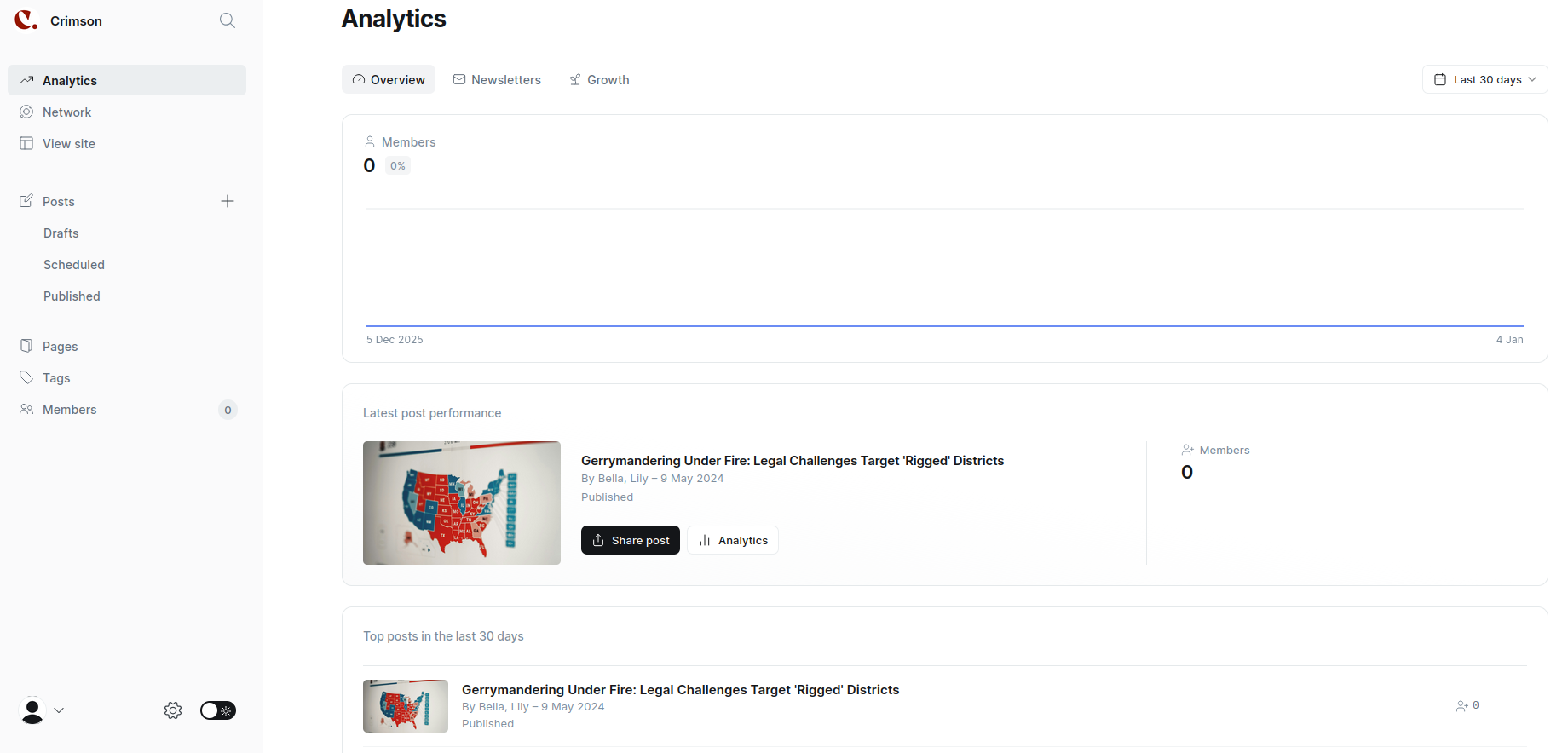Click the Gerrymandering post large thumbnail
The height and width of the screenshot is (753, 1568).
tap(462, 503)
